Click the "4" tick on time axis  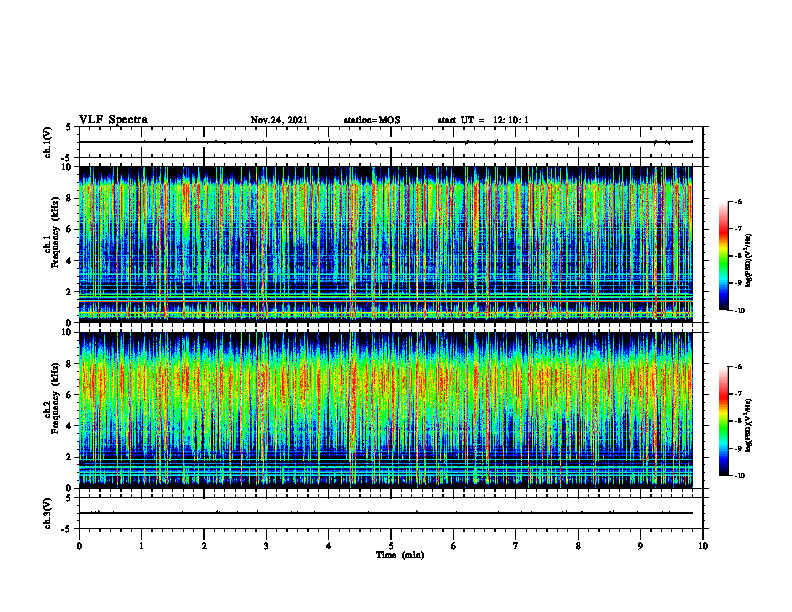tap(329, 546)
